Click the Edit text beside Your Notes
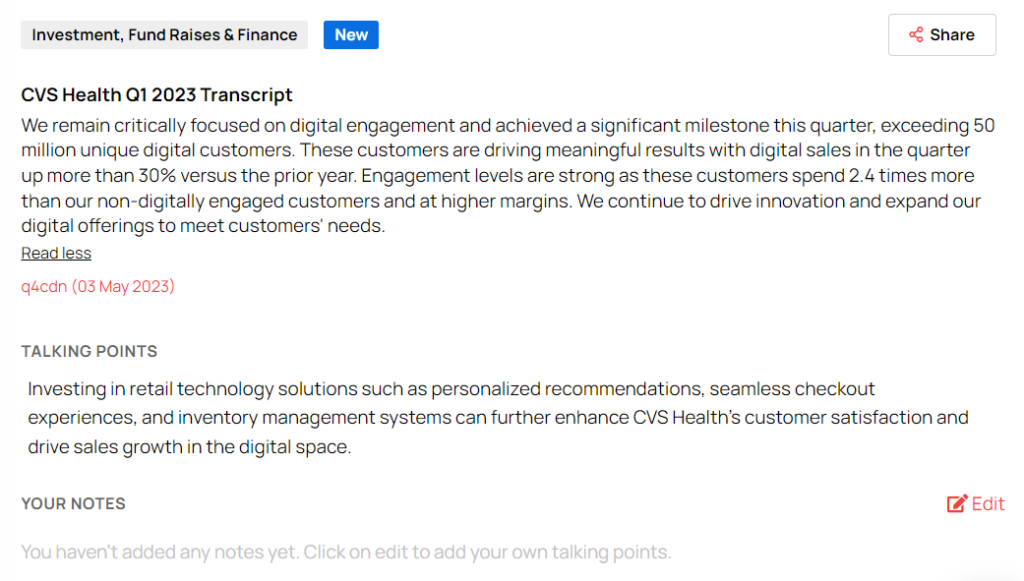1024x581 pixels. tap(988, 504)
